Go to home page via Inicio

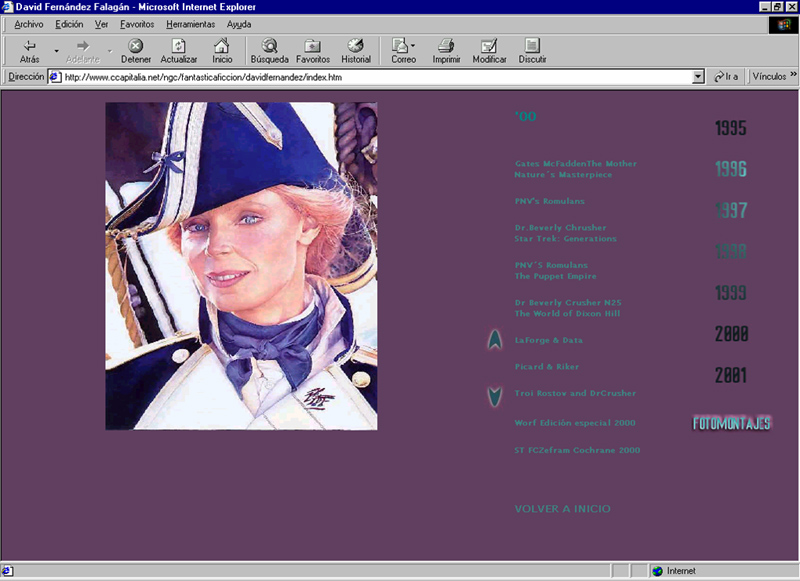(x=222, y=52)
